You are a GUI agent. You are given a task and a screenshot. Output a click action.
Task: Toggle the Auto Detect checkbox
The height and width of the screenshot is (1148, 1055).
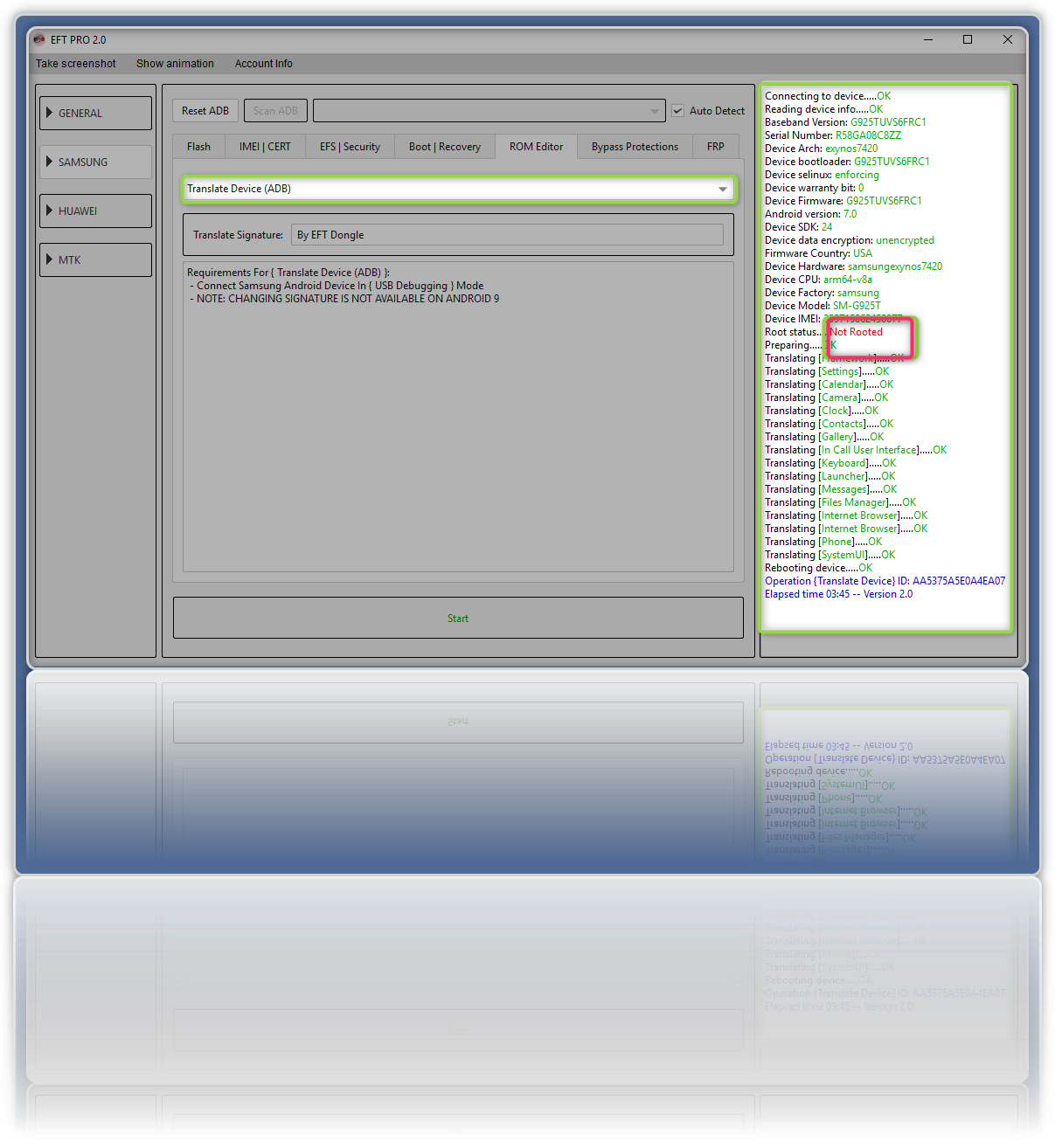(677, 111)
